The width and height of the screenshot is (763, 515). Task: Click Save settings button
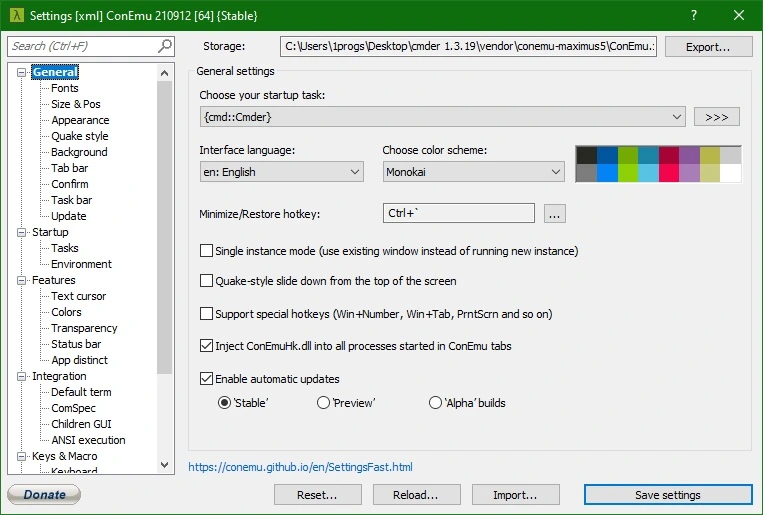(x=668, y=495)
